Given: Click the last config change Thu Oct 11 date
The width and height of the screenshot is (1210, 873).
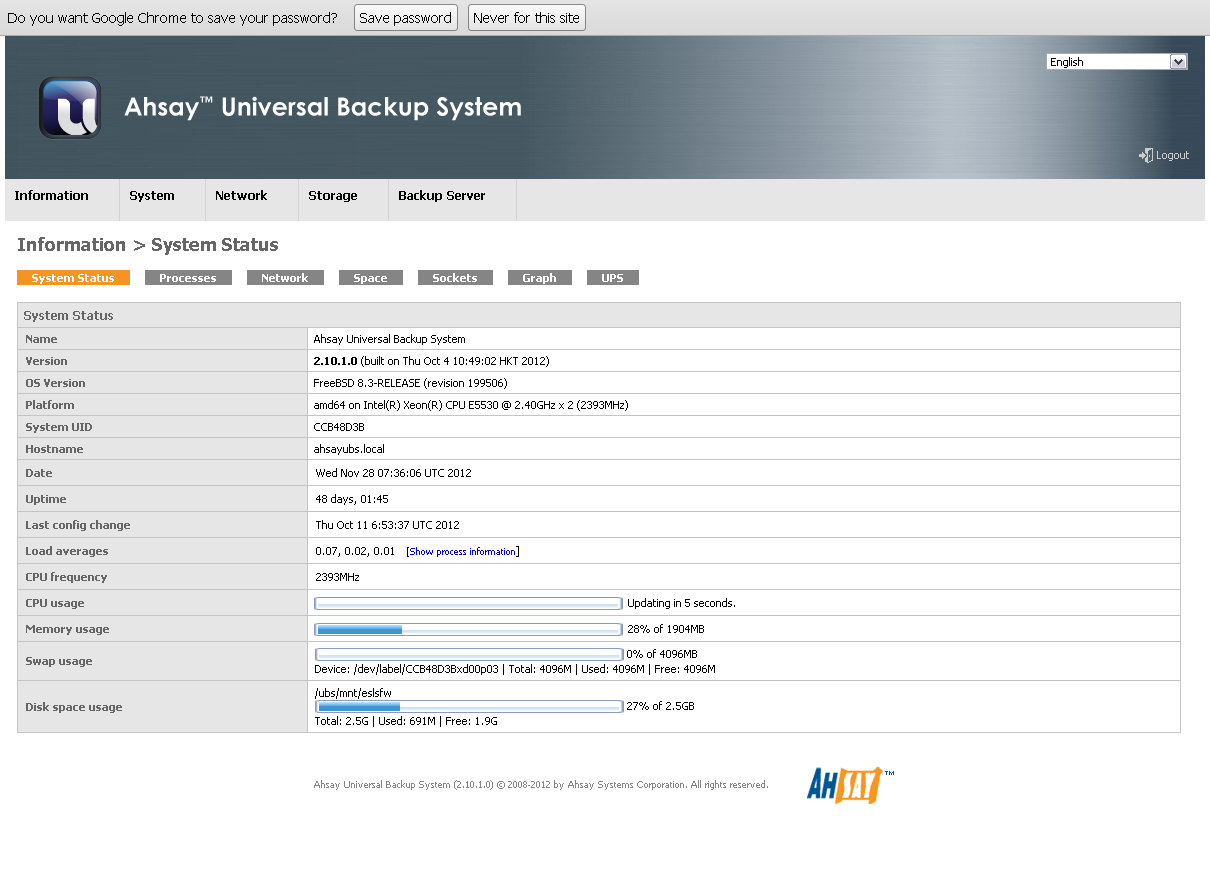Looking at the screenshot, I should [x=387, y=525].
